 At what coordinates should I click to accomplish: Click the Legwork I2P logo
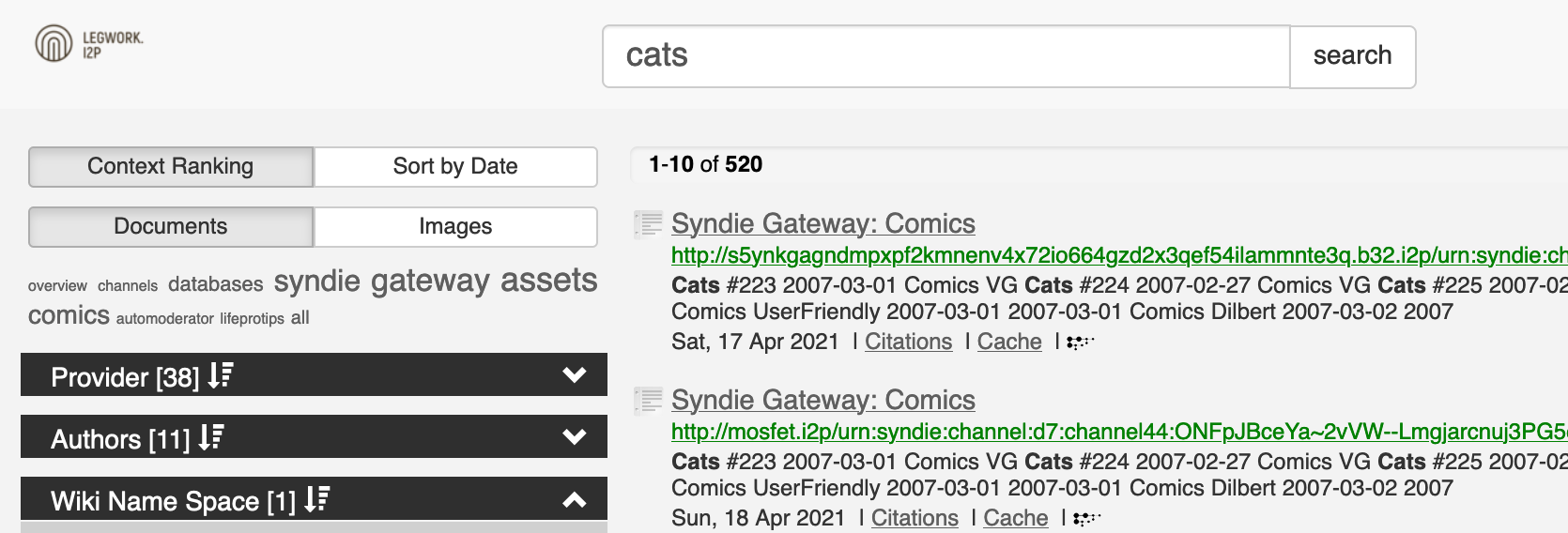(x=88, y=44)
